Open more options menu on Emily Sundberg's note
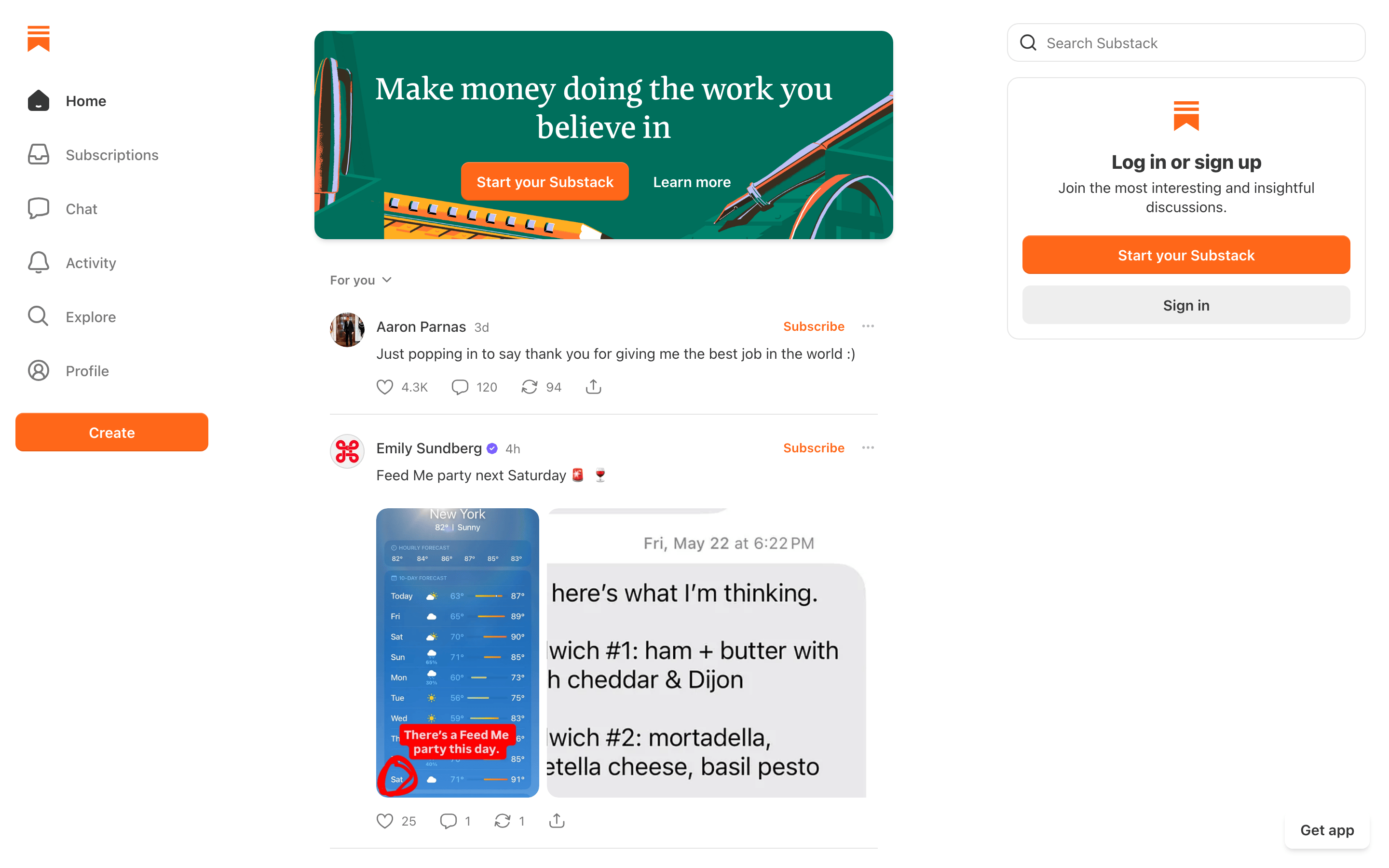The width and height of the screenshot is (1389, 868). point(868,448)
